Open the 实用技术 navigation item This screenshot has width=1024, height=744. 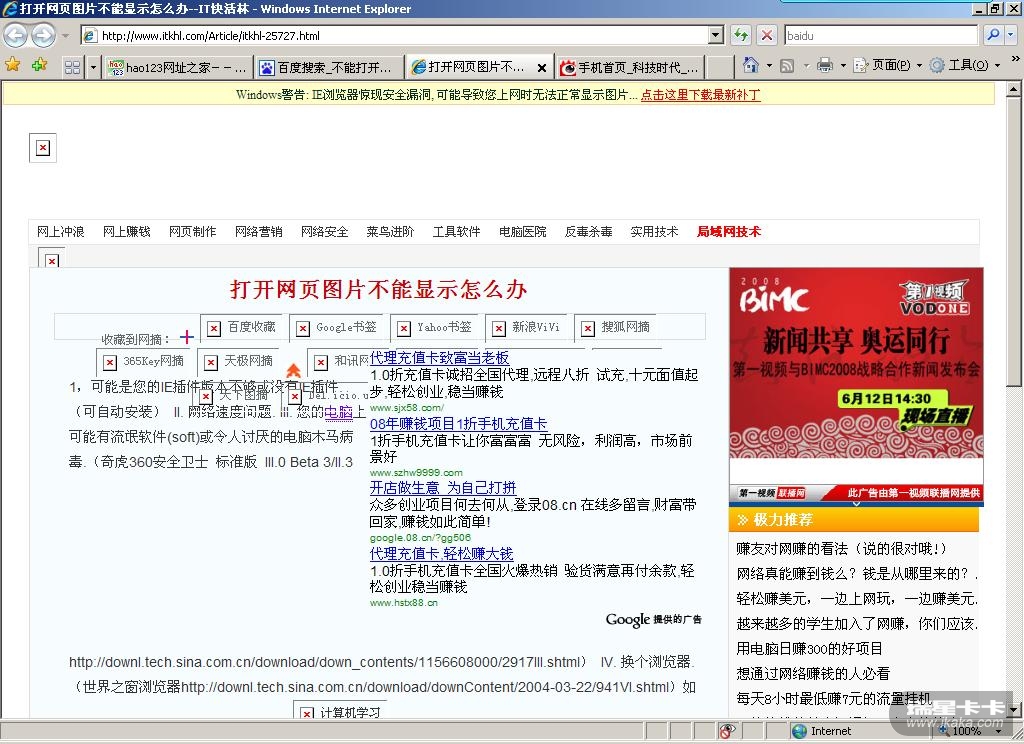pos(654,232)
